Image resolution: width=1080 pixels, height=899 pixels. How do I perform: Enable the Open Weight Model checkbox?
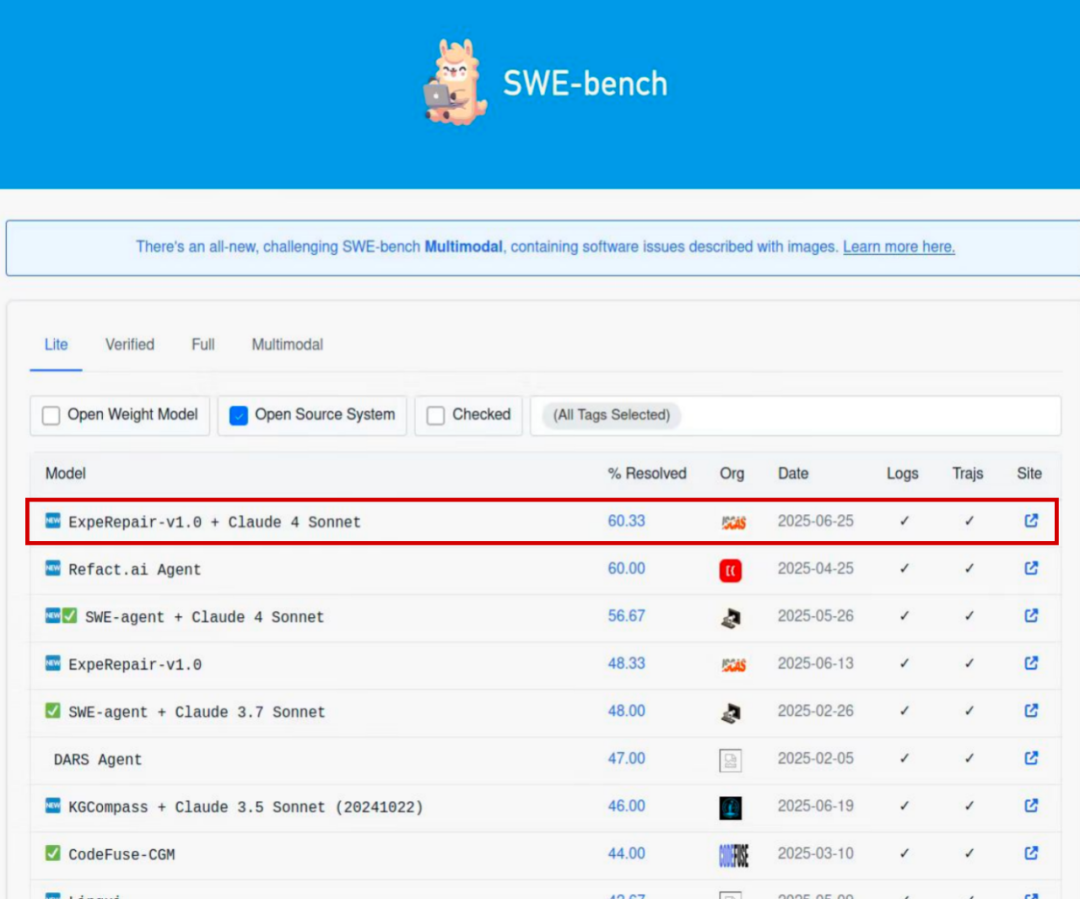51,415
